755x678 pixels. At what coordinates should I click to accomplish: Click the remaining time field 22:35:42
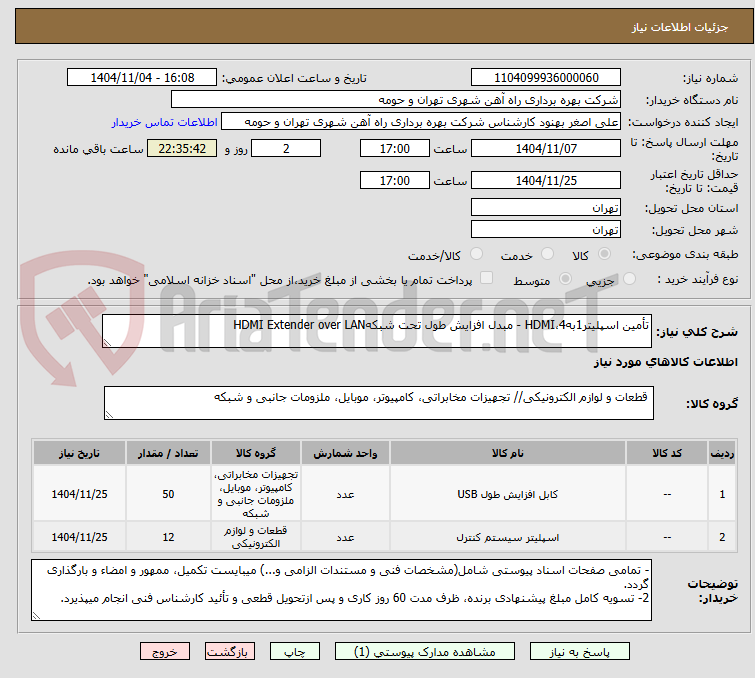pyautogui.click(x=182, y=148)
